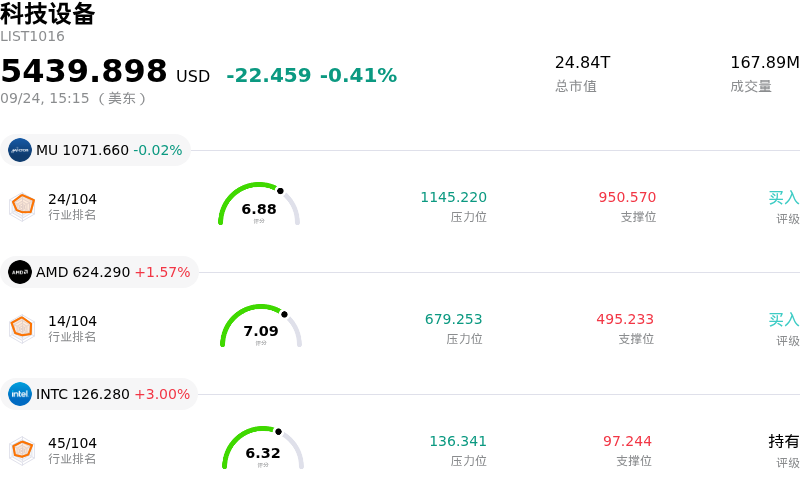Click the 6.88 score gauge for MU
The image size is (800, 488).
259,204
